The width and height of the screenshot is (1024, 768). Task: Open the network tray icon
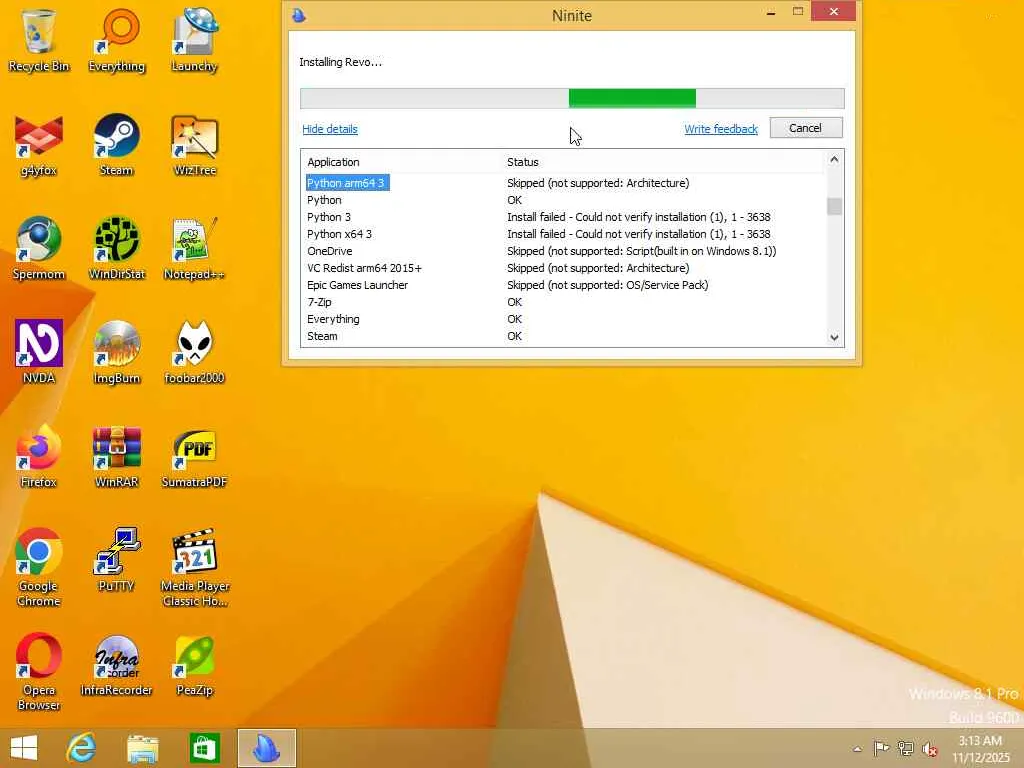point(905,748)
